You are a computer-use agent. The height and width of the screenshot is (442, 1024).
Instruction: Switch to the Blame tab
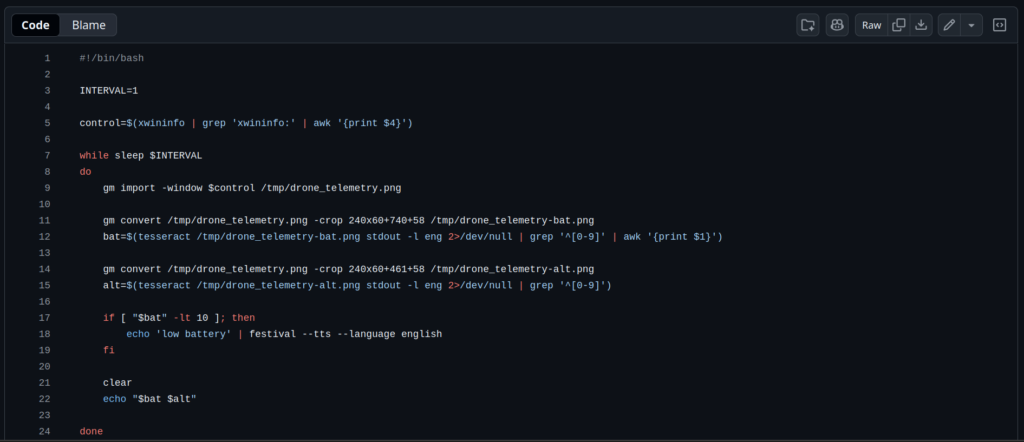tap(88, 25)
